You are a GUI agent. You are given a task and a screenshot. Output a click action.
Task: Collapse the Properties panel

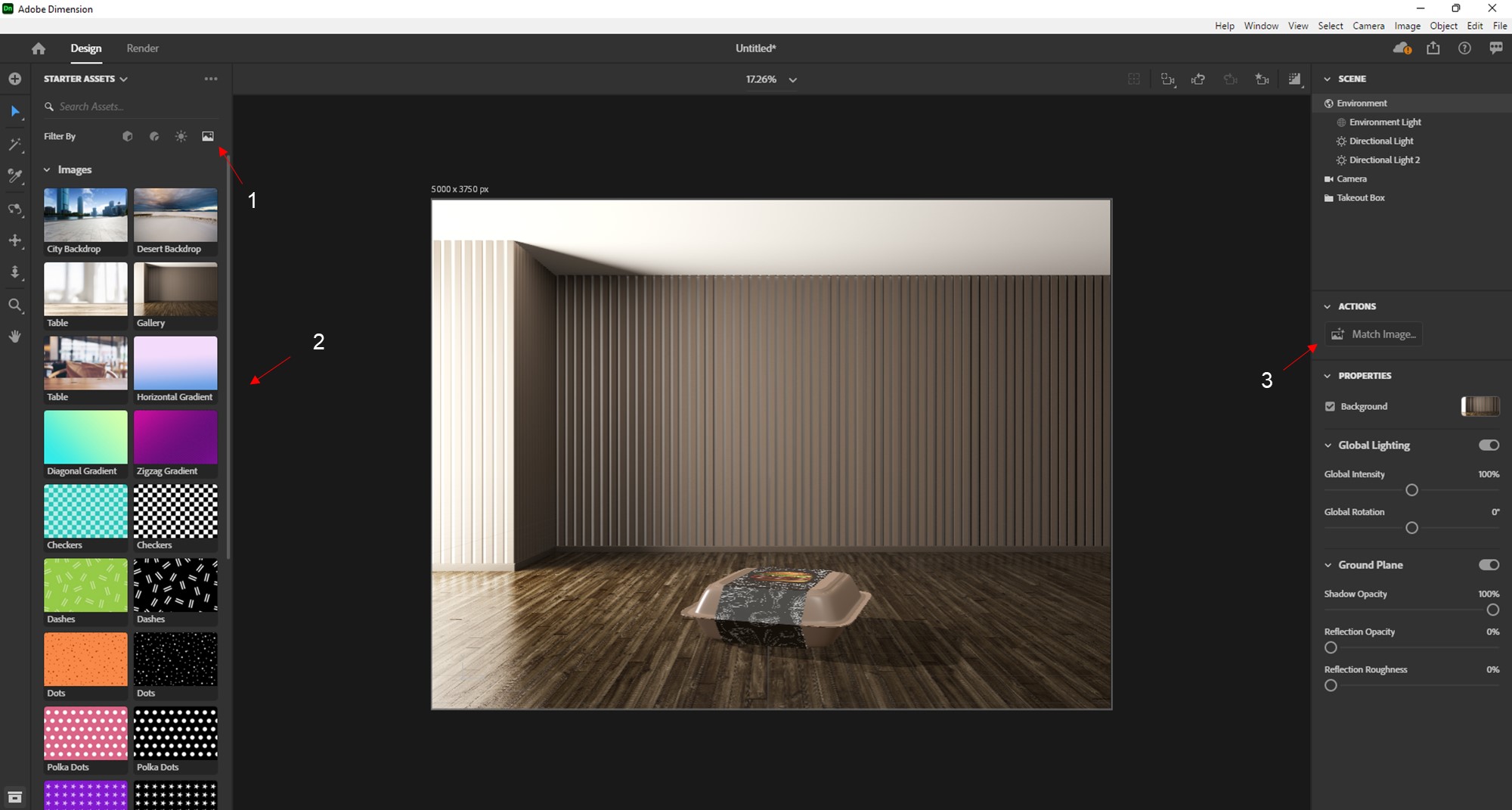(x=1328, y=376)
